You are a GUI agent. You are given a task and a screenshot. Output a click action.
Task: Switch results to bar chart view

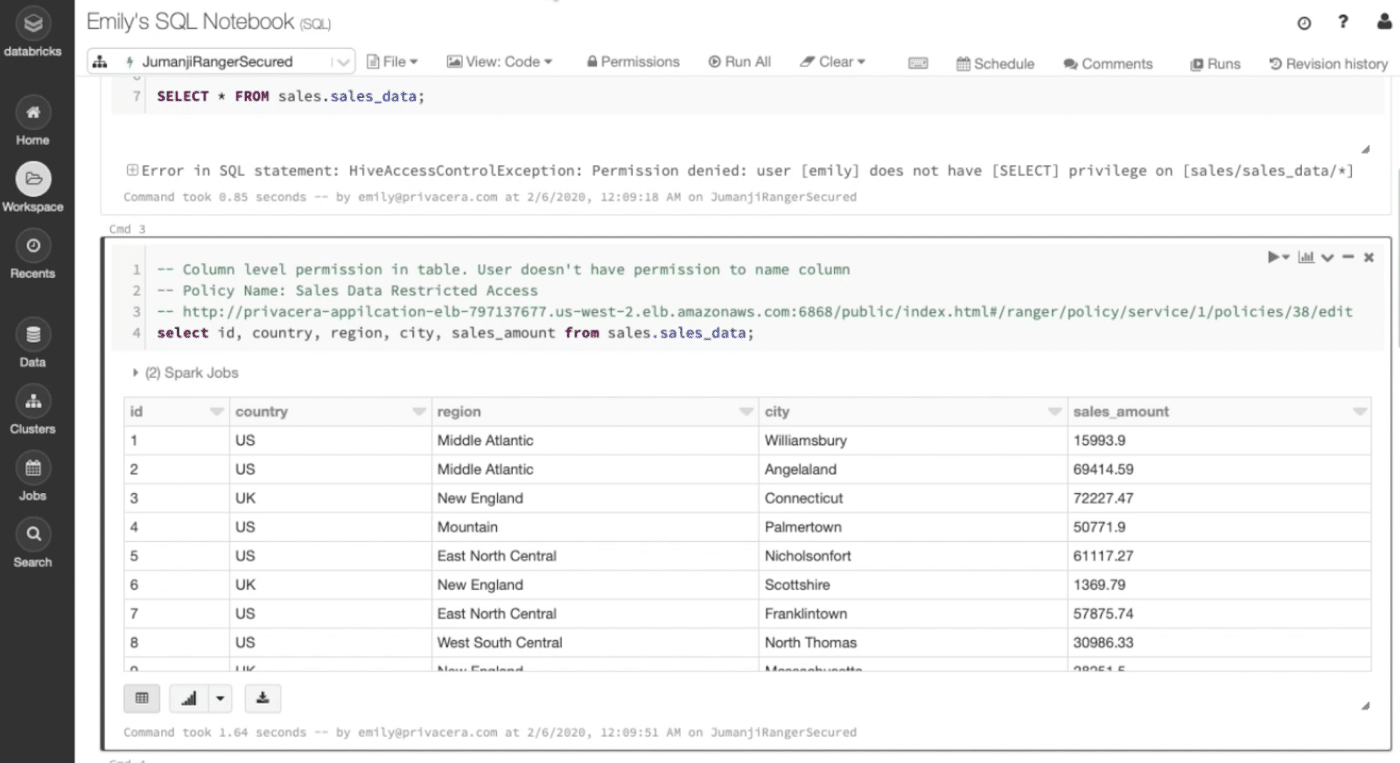point(189,698)
